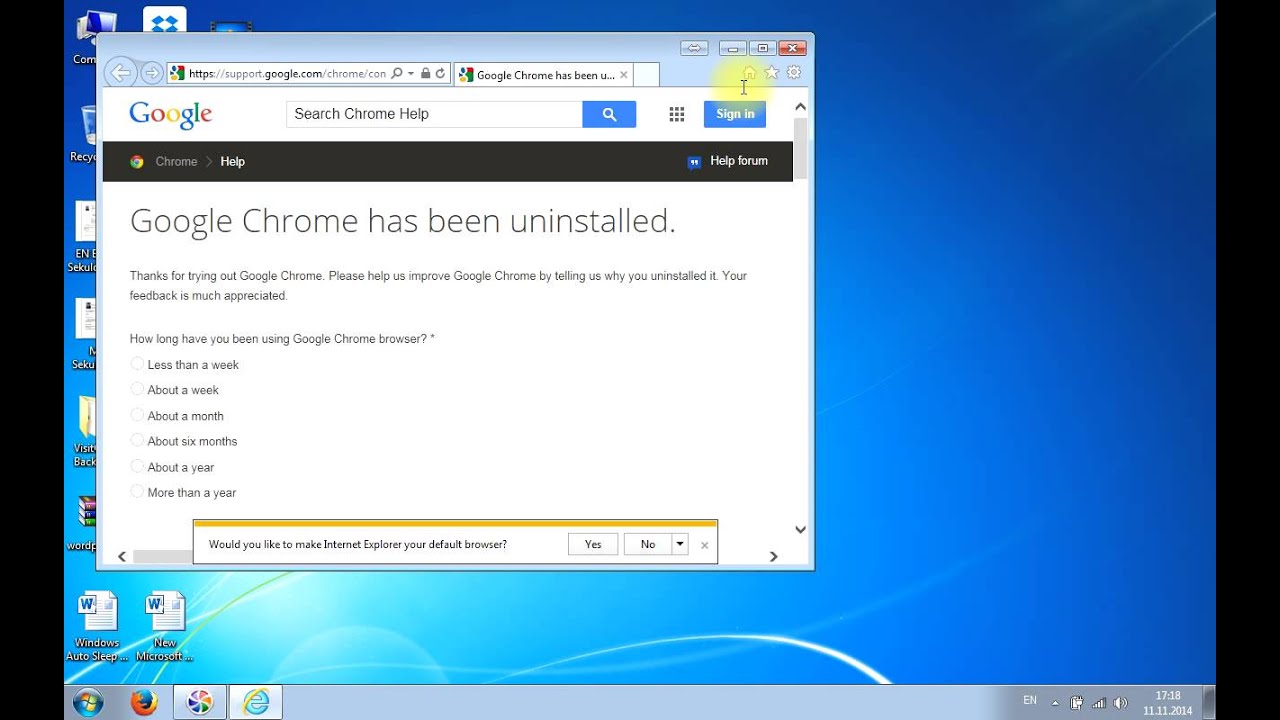This screenshot has height=720, width=1280.
Task: Go back with the IE back arrow
Action: pos(121,73)
